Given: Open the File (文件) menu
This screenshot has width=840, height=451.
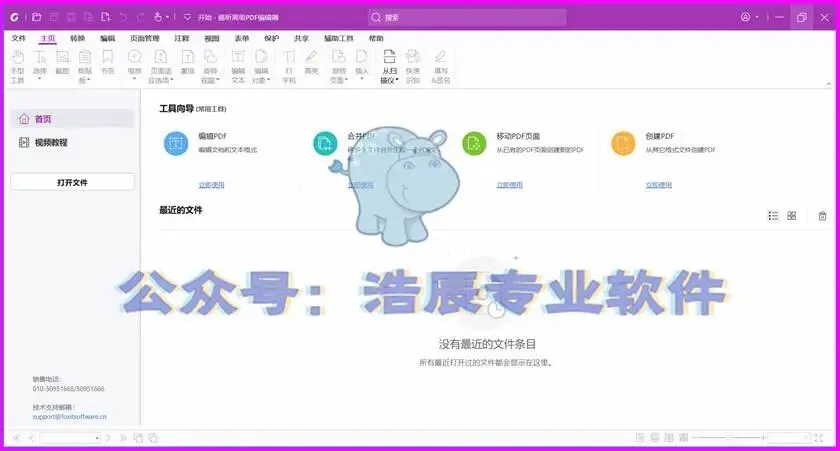Looking at the screenshot, I should (19, 39).
